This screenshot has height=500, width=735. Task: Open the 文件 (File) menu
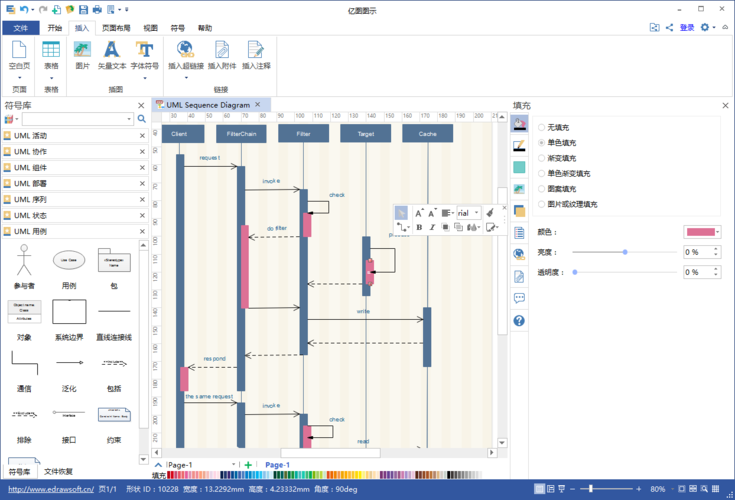(20, 28)
